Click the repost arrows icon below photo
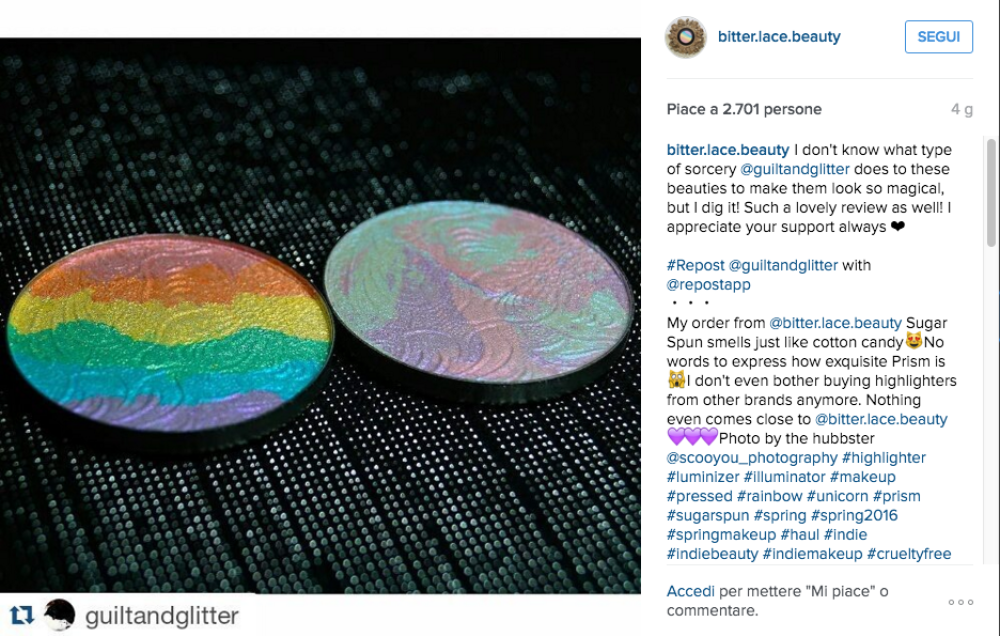1000x636 pixels. 22,615
